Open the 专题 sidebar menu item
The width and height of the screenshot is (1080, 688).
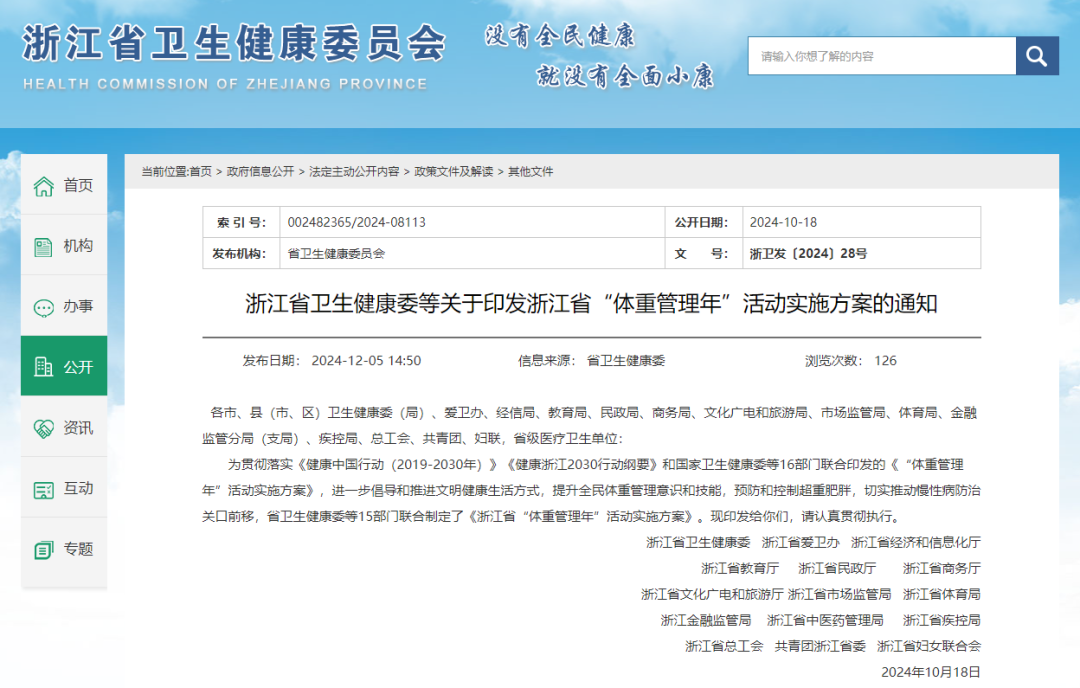click(64, 549)
